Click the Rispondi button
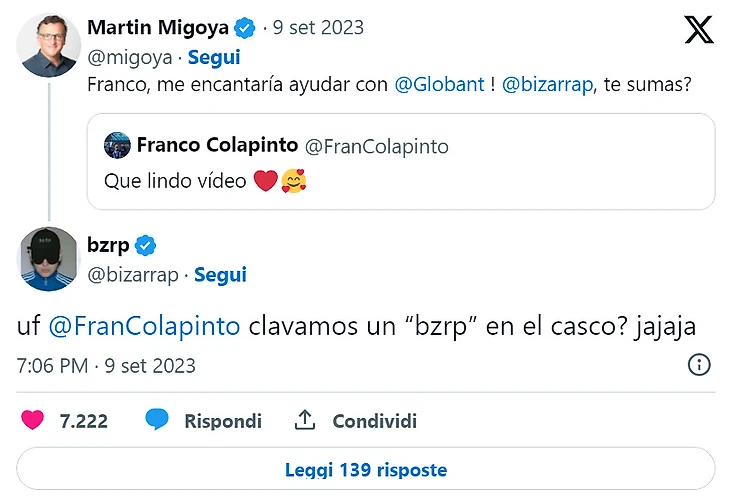The width and height of the screenshot is (730, 500). pyautogui.click(x=222, y=421)
